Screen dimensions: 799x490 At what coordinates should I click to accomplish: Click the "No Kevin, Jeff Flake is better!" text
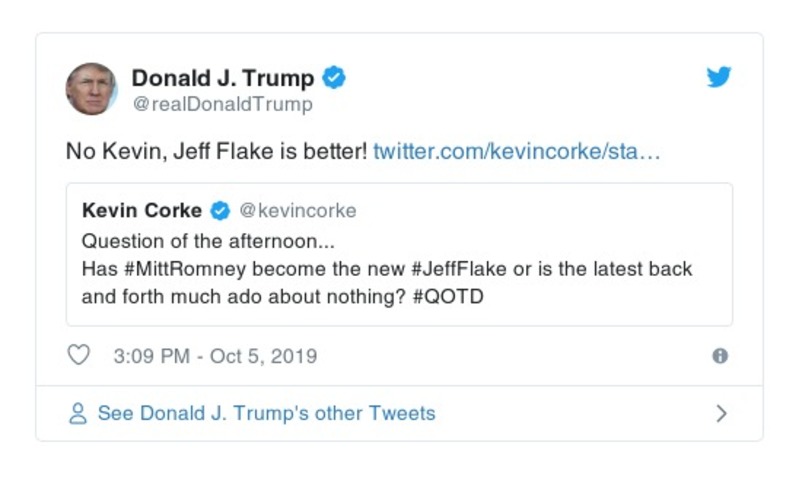(216, 153)
